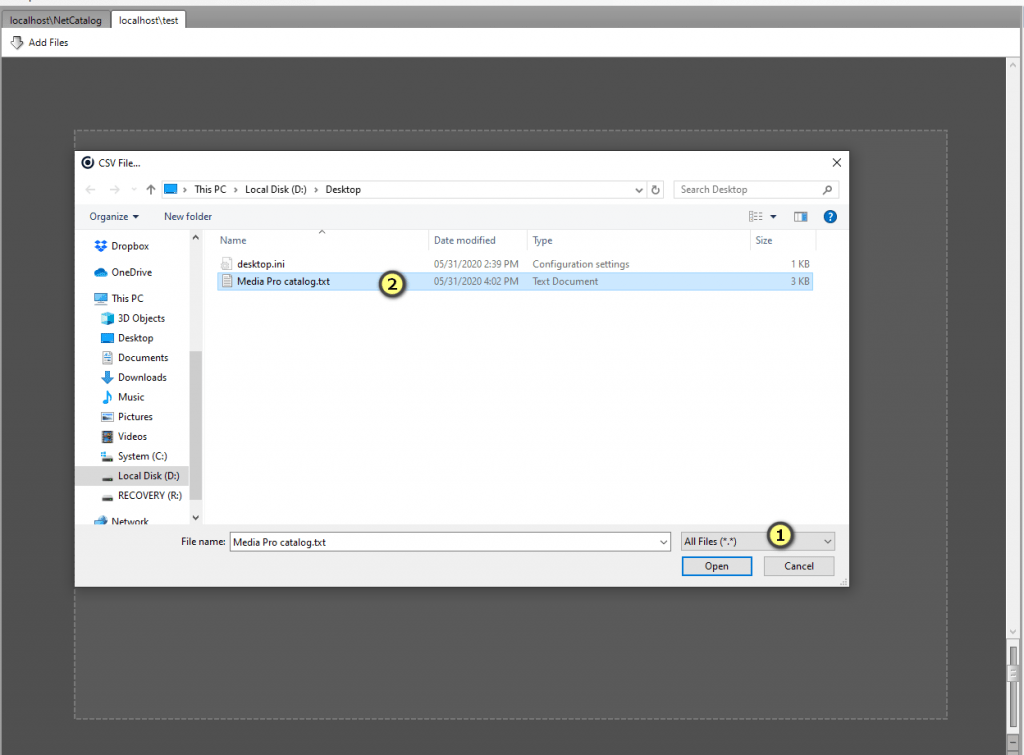Select the desktop.ini file
The image size is (1024, 755).
click(x=261, y=264)
